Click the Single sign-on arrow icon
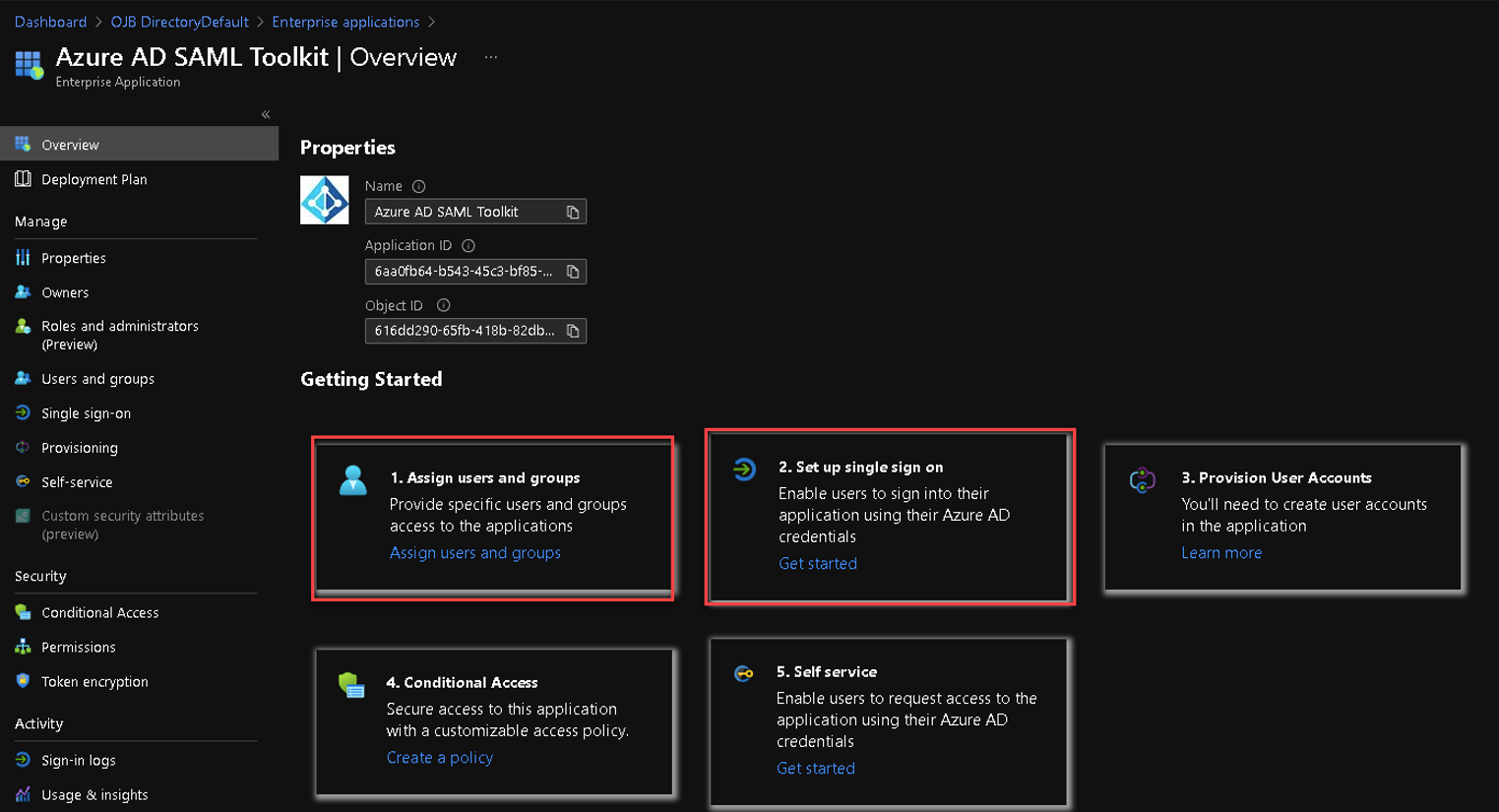The width and height of the screenshot is (1499, 812). pyautogui.click(x=23, y=412)
